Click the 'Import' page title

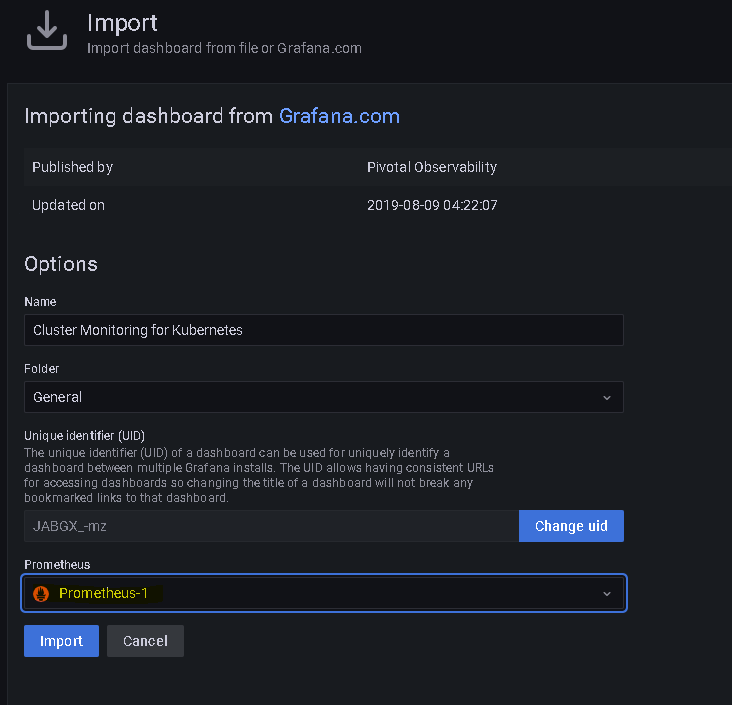(122, 23)
